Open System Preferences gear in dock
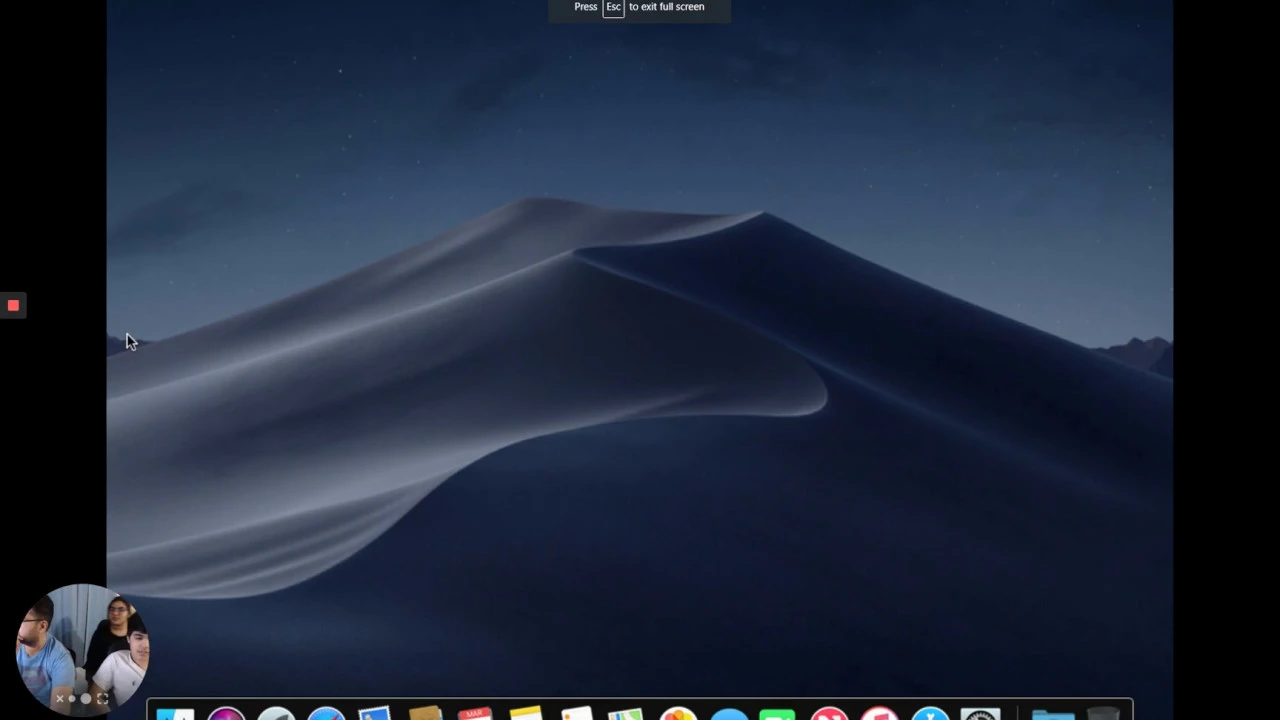This screenshot has height=720, width=1280. click(x=980, y=714)
